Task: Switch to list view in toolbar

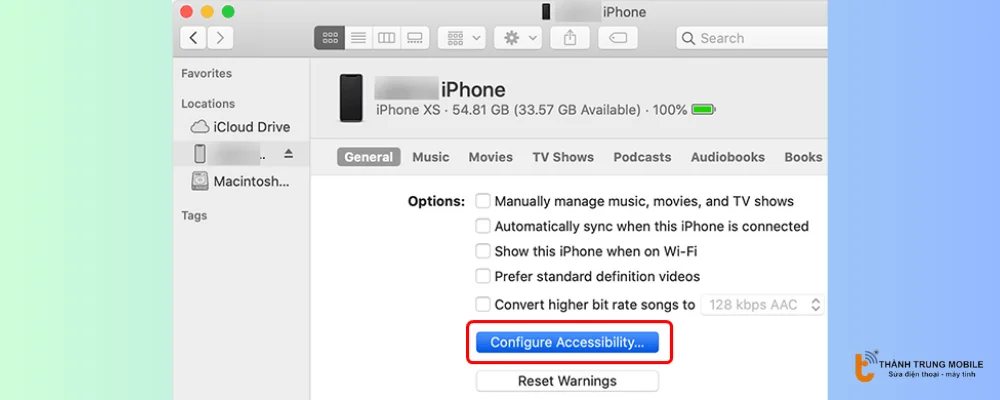Action: pos(358,38)
